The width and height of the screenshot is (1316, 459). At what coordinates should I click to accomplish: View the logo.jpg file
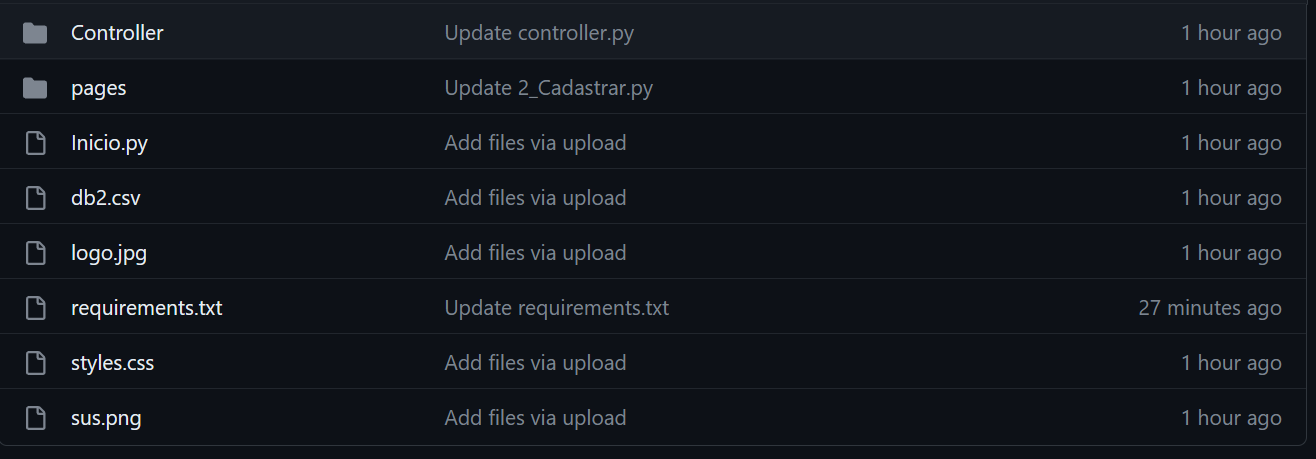point(109,253)
